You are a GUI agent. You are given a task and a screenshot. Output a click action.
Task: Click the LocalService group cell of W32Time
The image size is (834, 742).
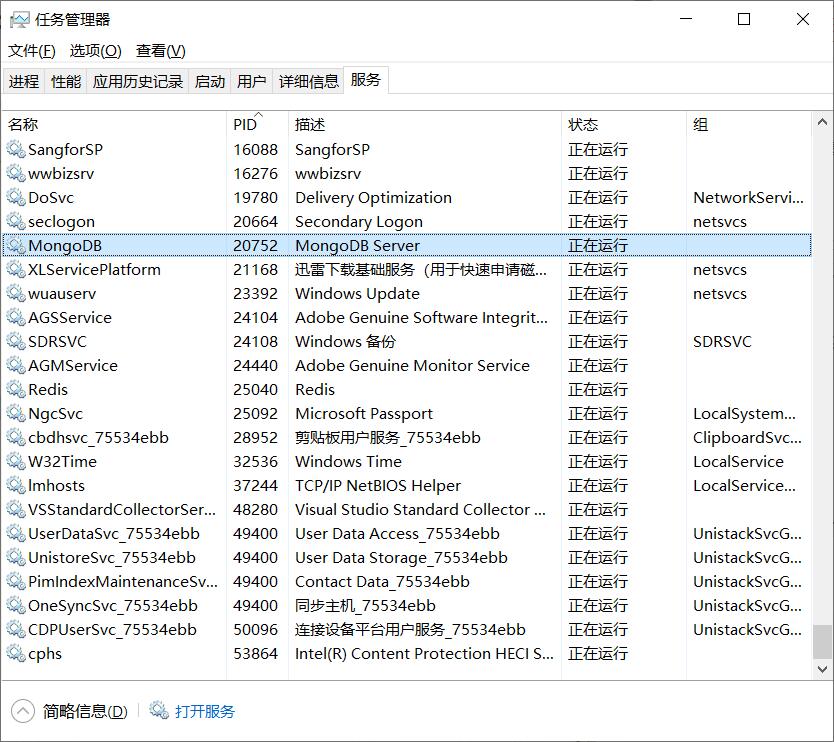point(738,461)
